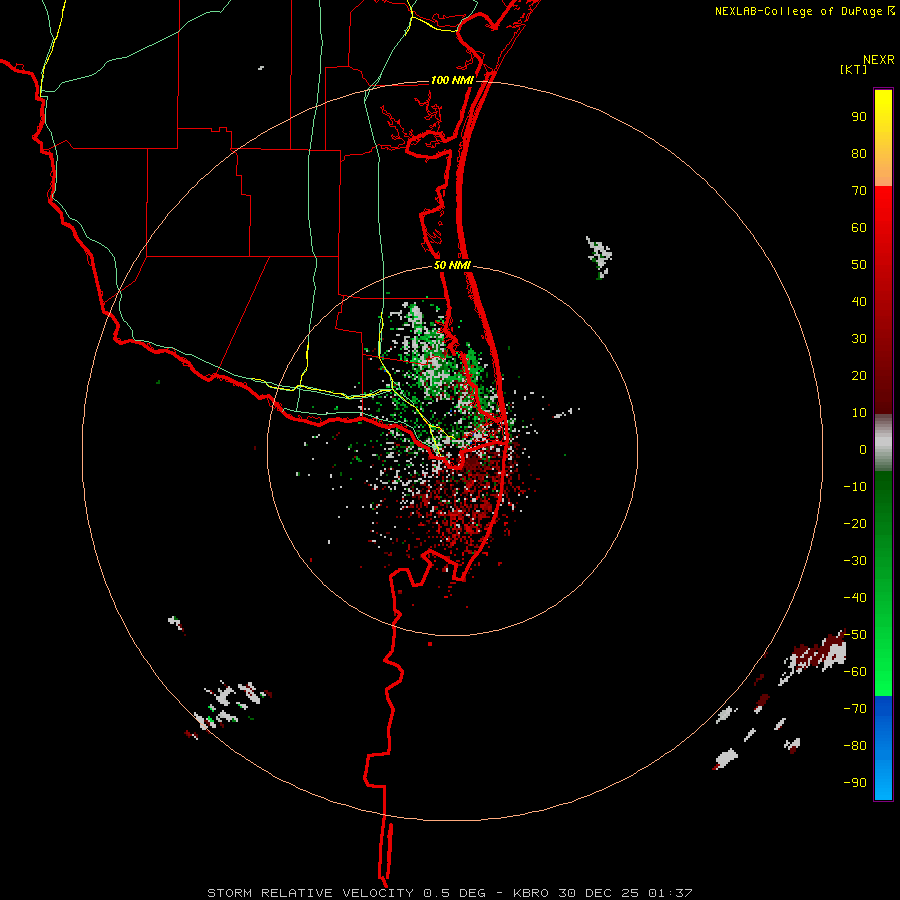Select the positive 10 scale value
The image size is (900, 900).
coord(859,413)
